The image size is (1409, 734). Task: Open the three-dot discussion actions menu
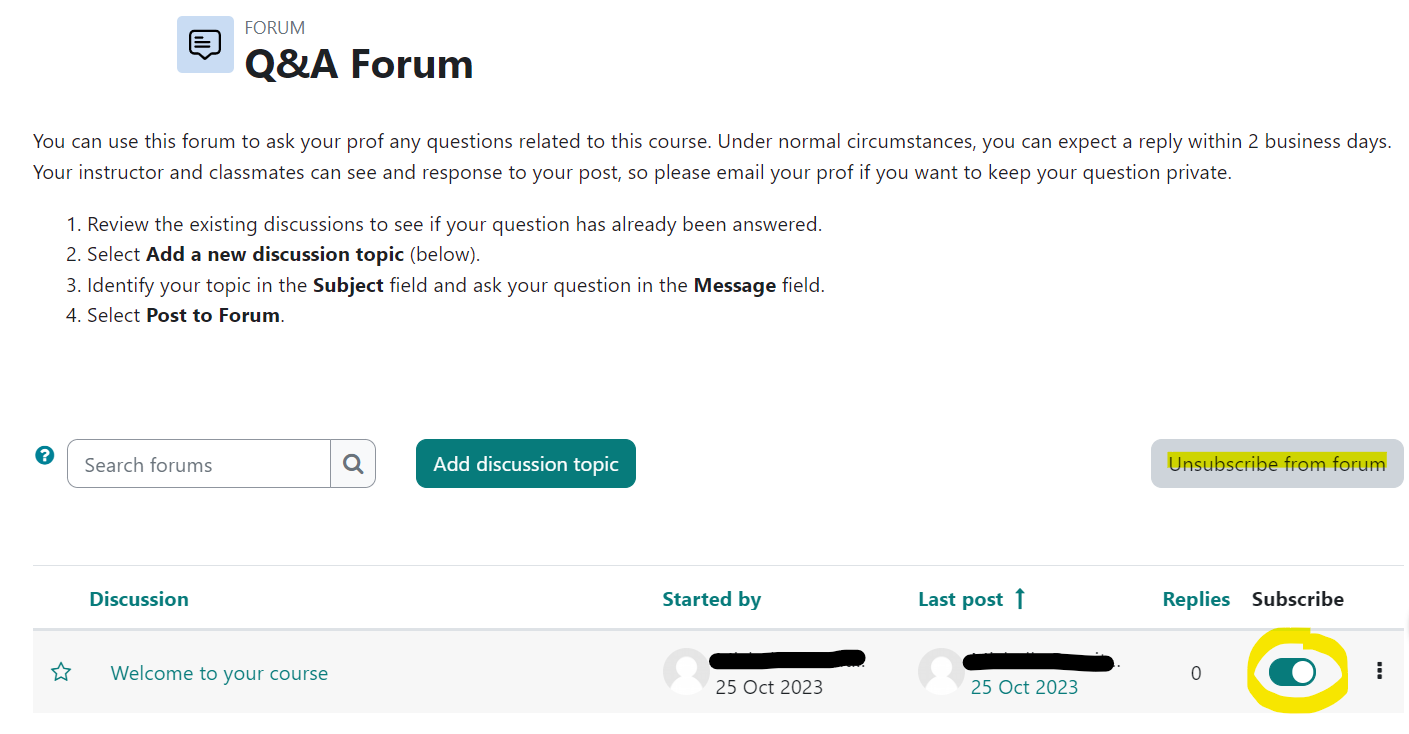tap(1380, 671)
